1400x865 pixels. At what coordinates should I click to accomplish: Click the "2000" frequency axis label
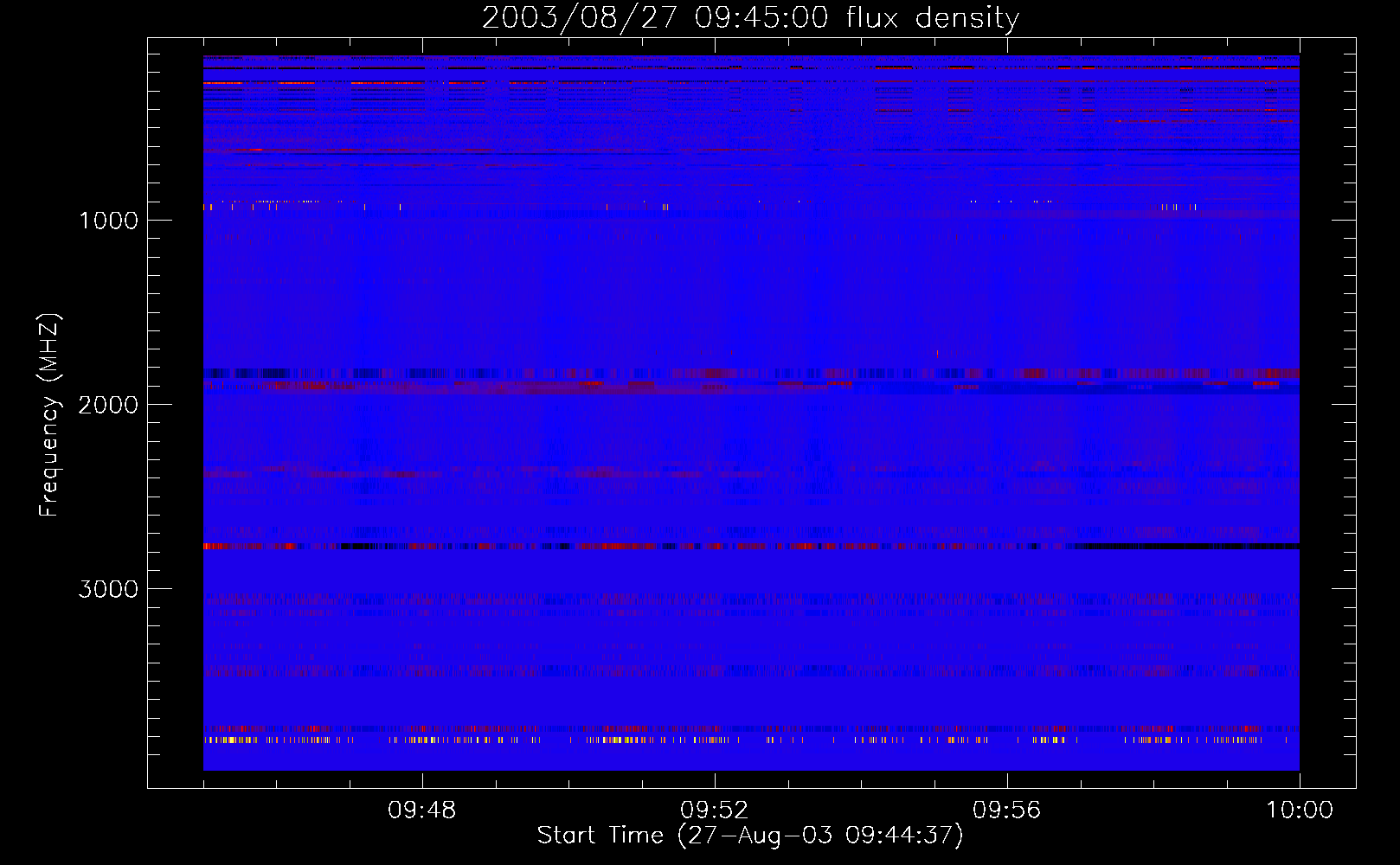[108, 405]
